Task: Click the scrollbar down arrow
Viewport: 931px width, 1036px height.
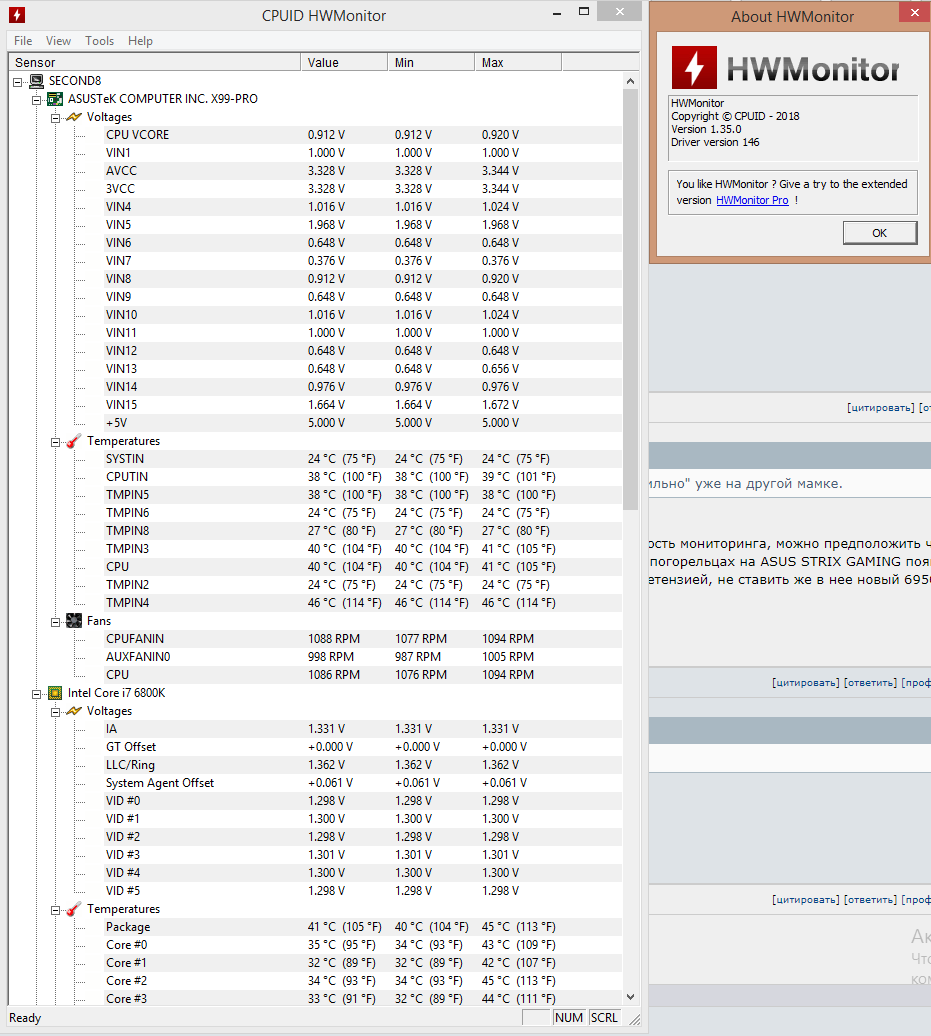Action: click(630, 997)
